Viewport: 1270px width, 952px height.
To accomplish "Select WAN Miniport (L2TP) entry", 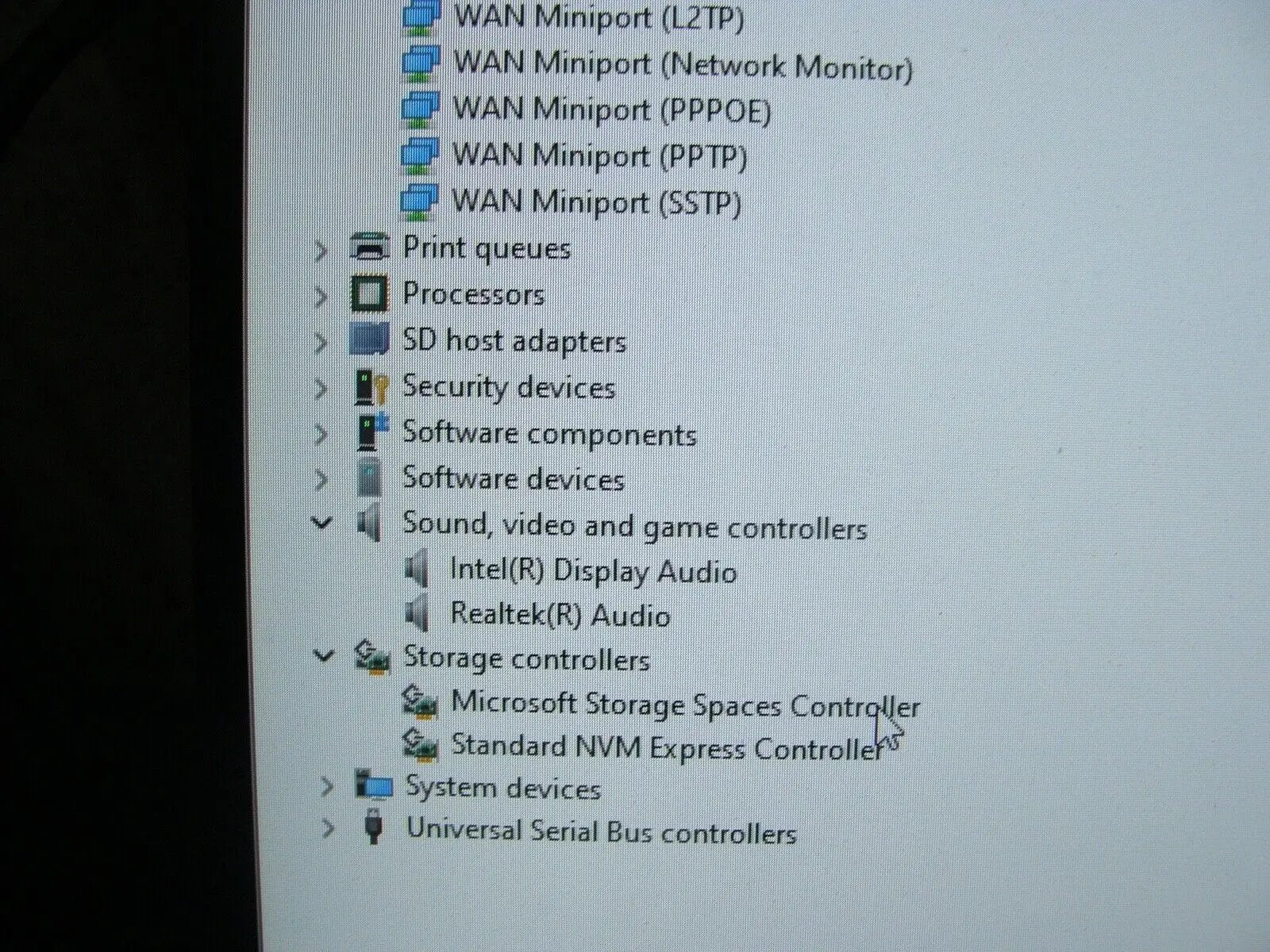I will pyautogui.click(x=598, y=17).
